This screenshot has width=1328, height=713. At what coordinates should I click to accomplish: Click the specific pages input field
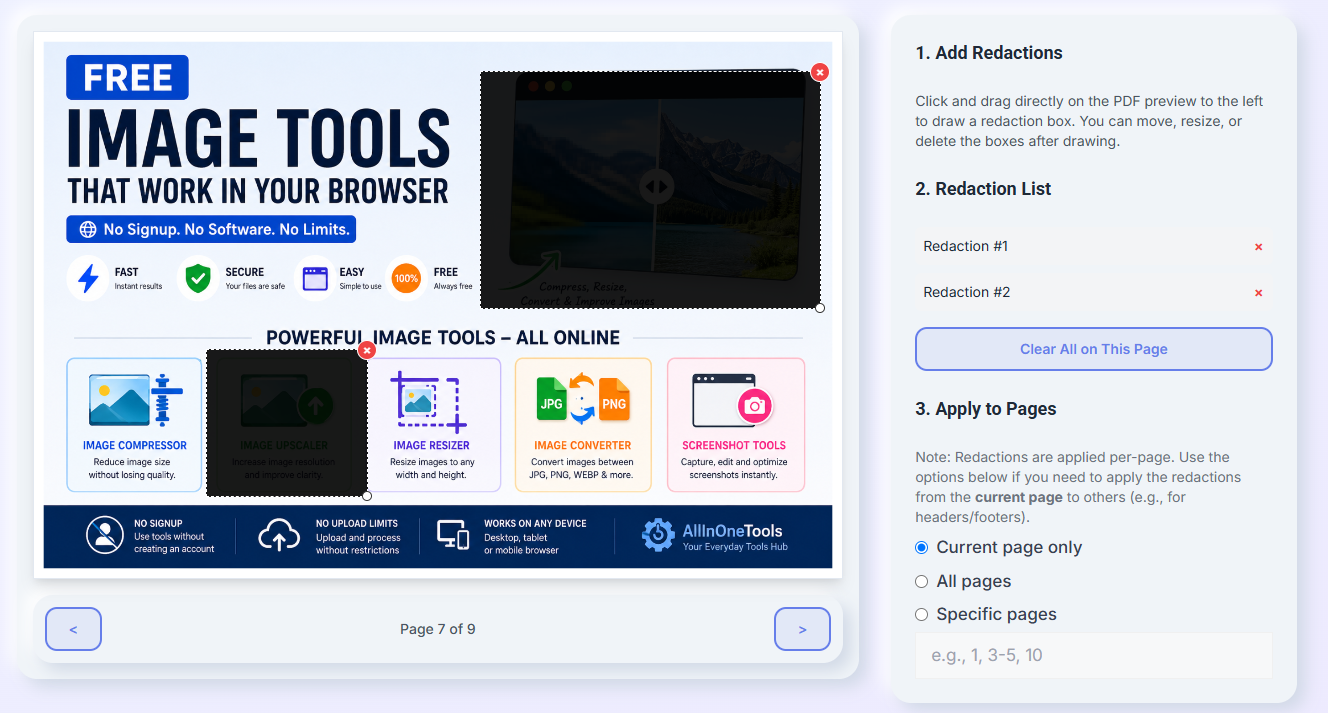(1094, 656)
